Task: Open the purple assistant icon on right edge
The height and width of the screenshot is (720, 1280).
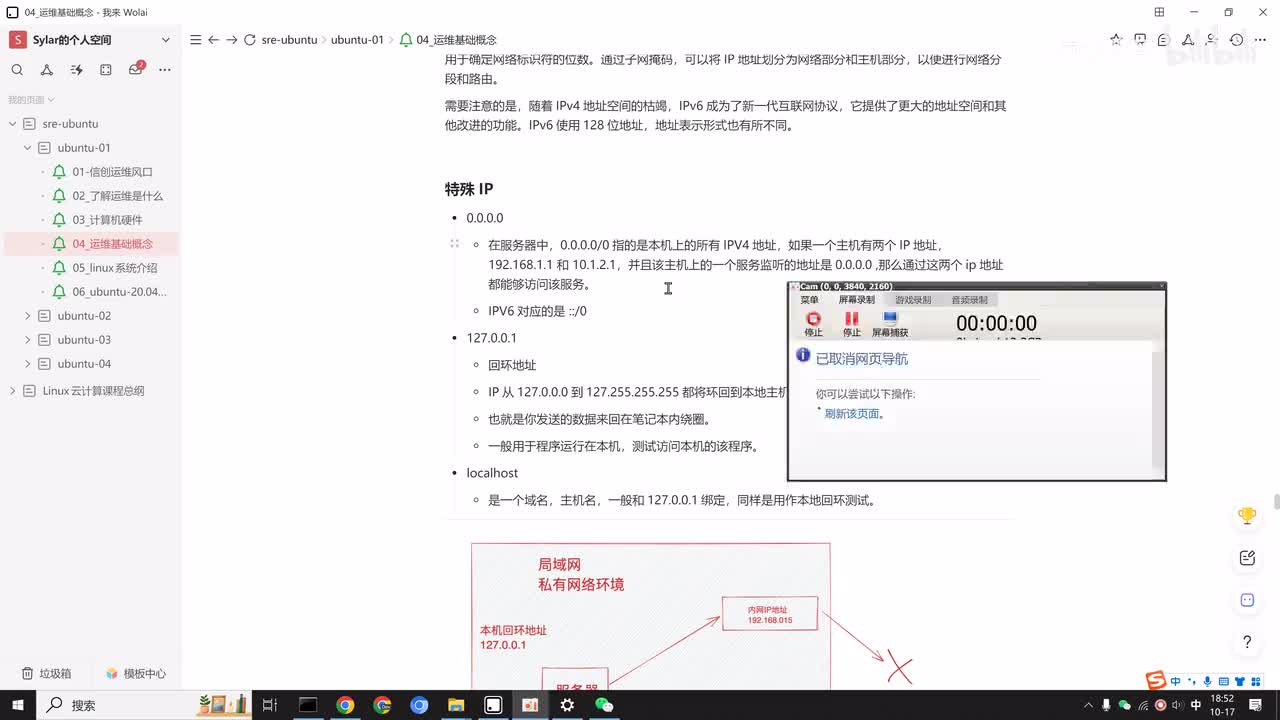Action: [1247, 600]
